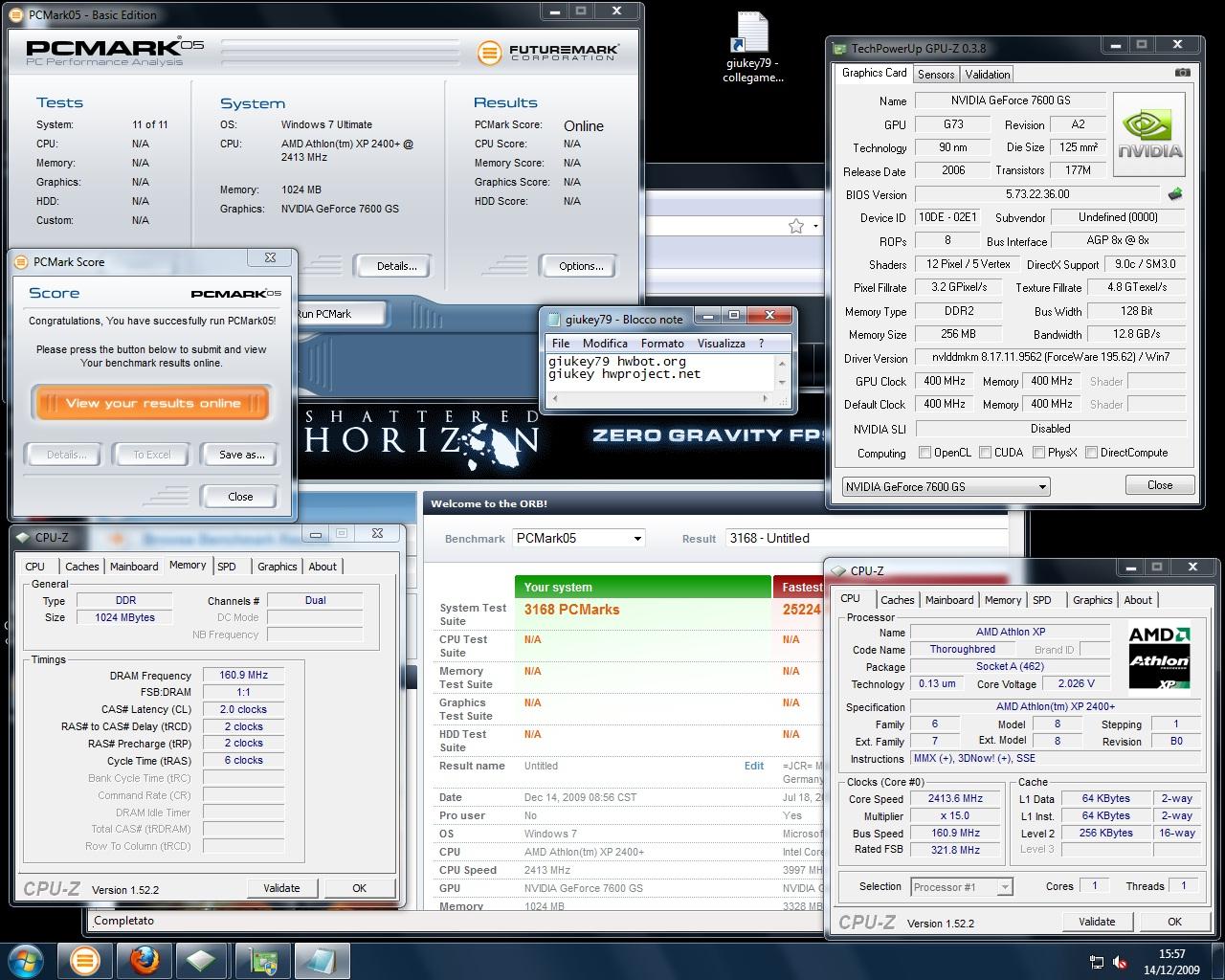Screen dimensions: 1225x980
Task: Click the AMD Athlon XP logo in CPU-Z
Action: [x=1159, y=657]
